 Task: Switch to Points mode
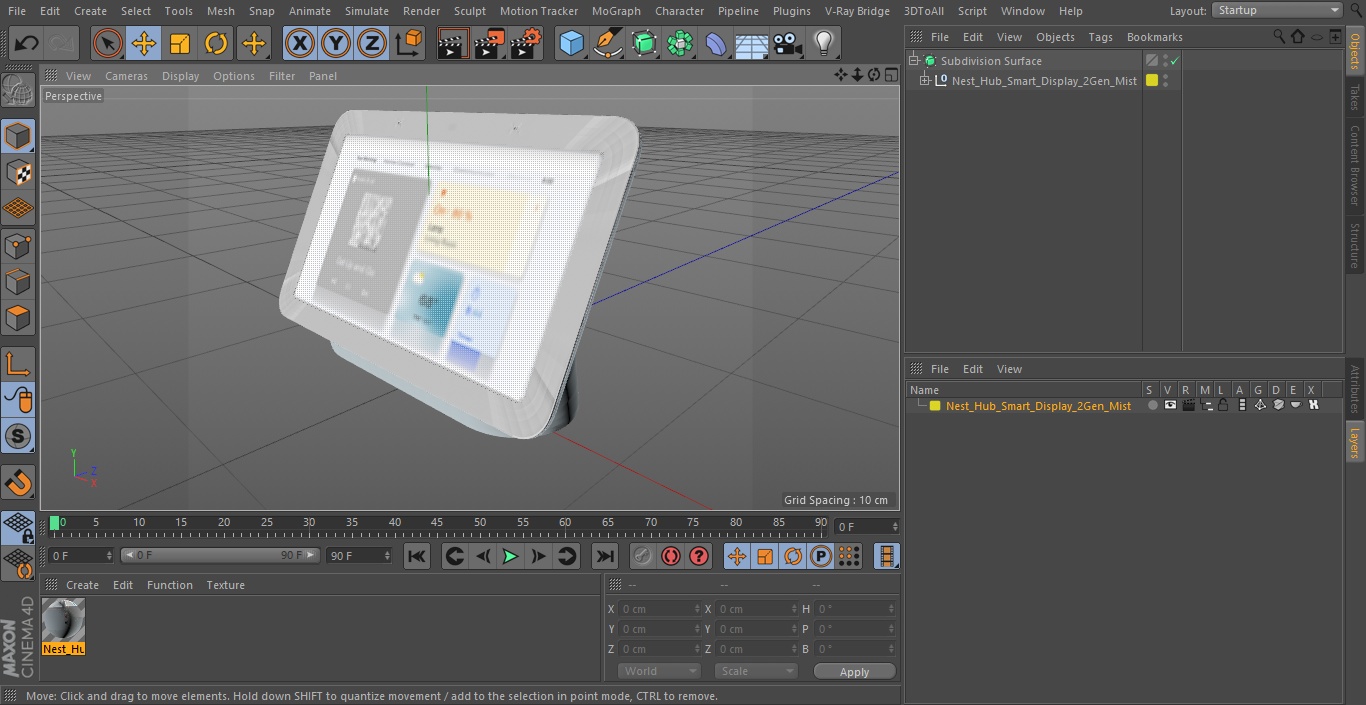[18, 245]
